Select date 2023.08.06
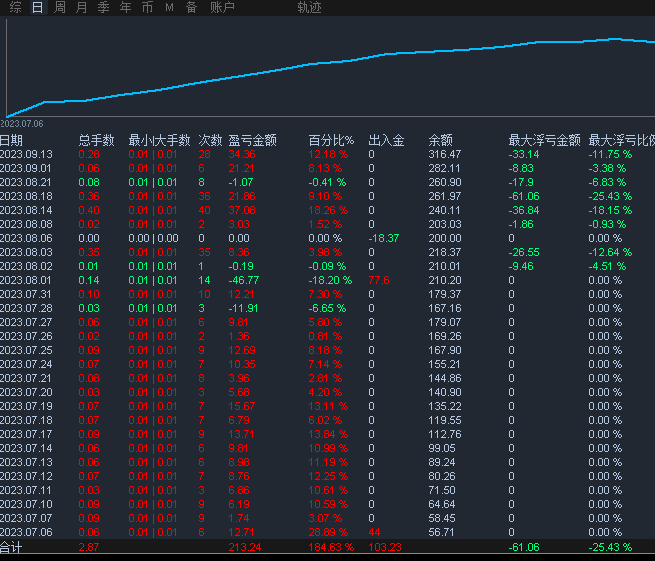Viewport: 655px width, 561px height. tap(26, 239)
